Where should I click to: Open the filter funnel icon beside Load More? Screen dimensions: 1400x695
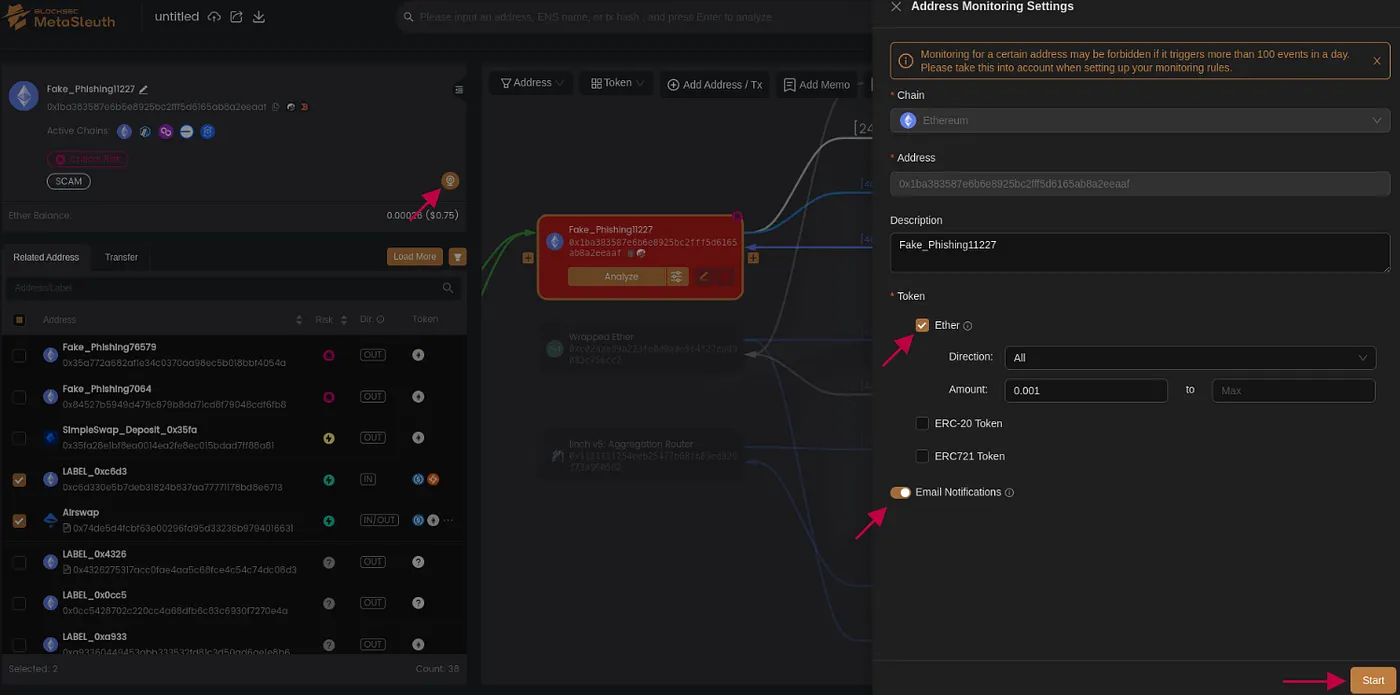point(457,256)
